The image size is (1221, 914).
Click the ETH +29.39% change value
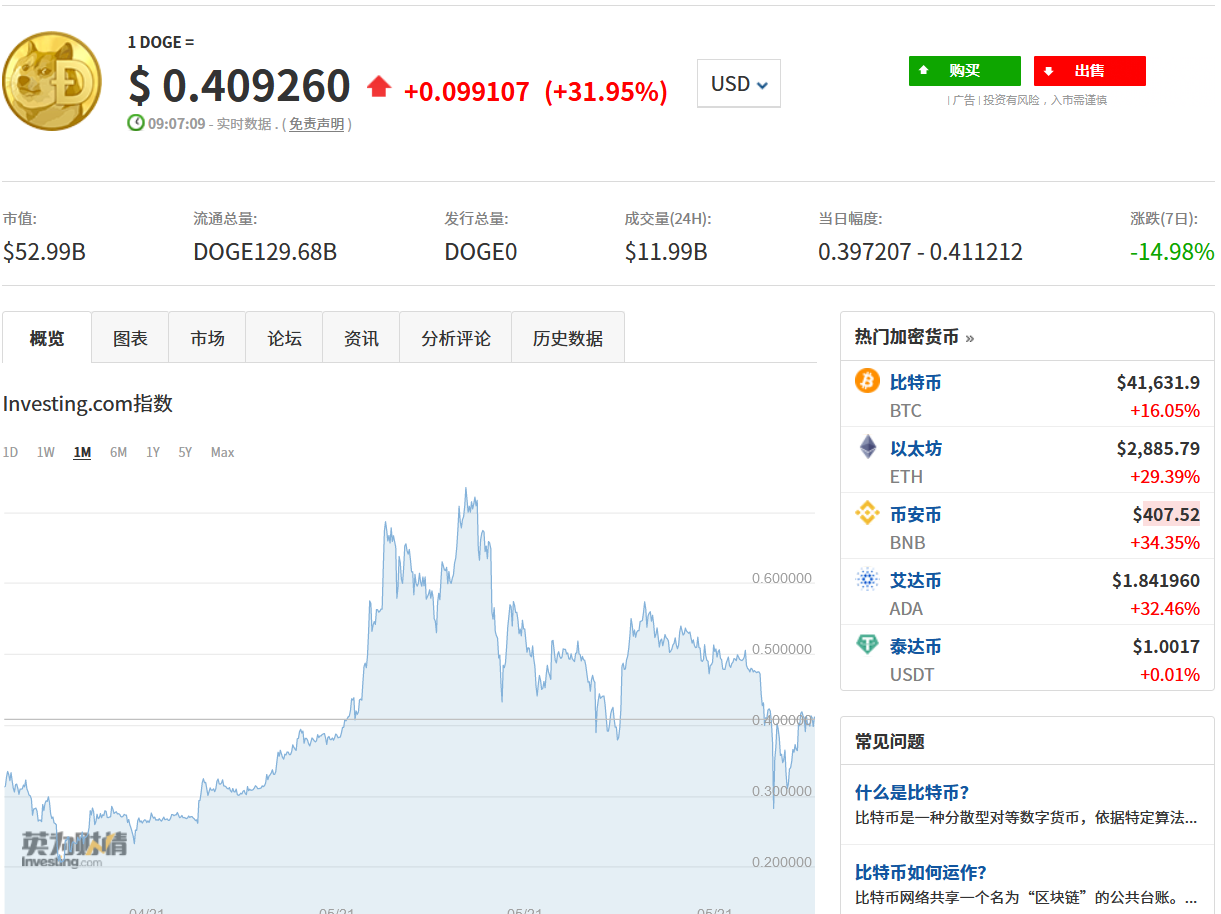click(x=1165, y=476)
